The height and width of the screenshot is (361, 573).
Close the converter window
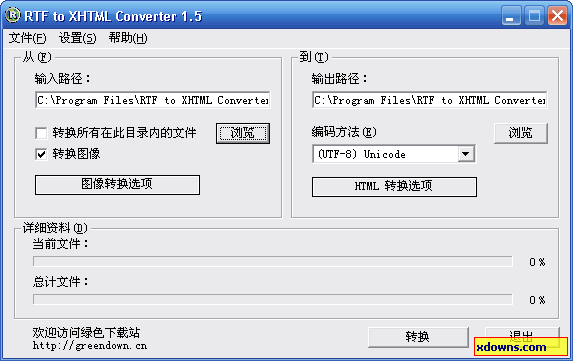[x=557, y=15]
